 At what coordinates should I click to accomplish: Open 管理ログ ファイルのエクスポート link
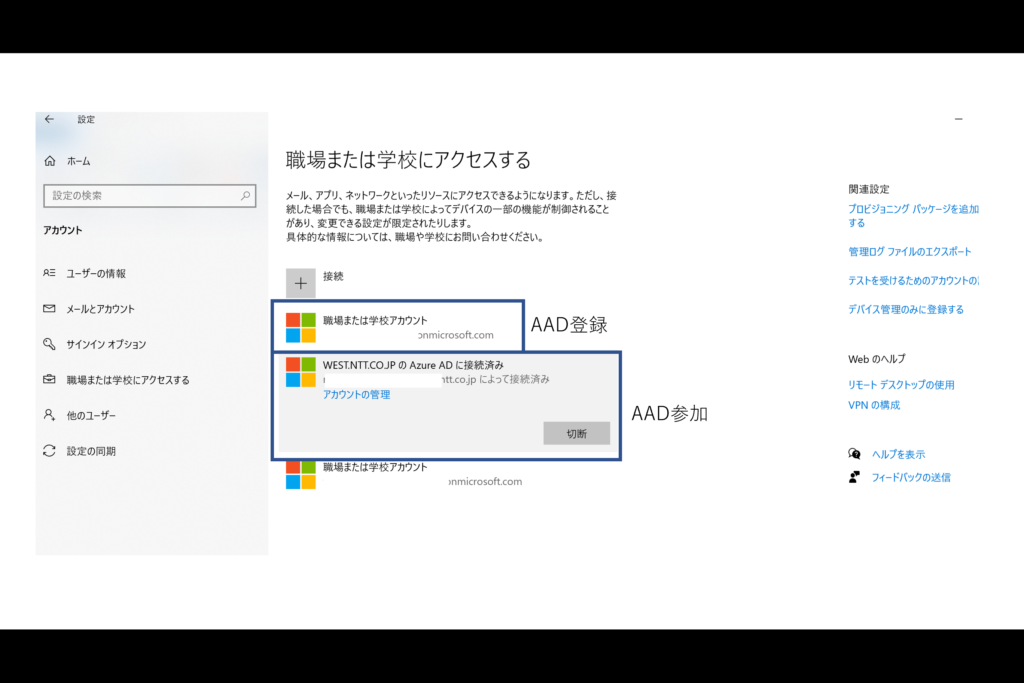pyautogui.click(x=910, y=251)
